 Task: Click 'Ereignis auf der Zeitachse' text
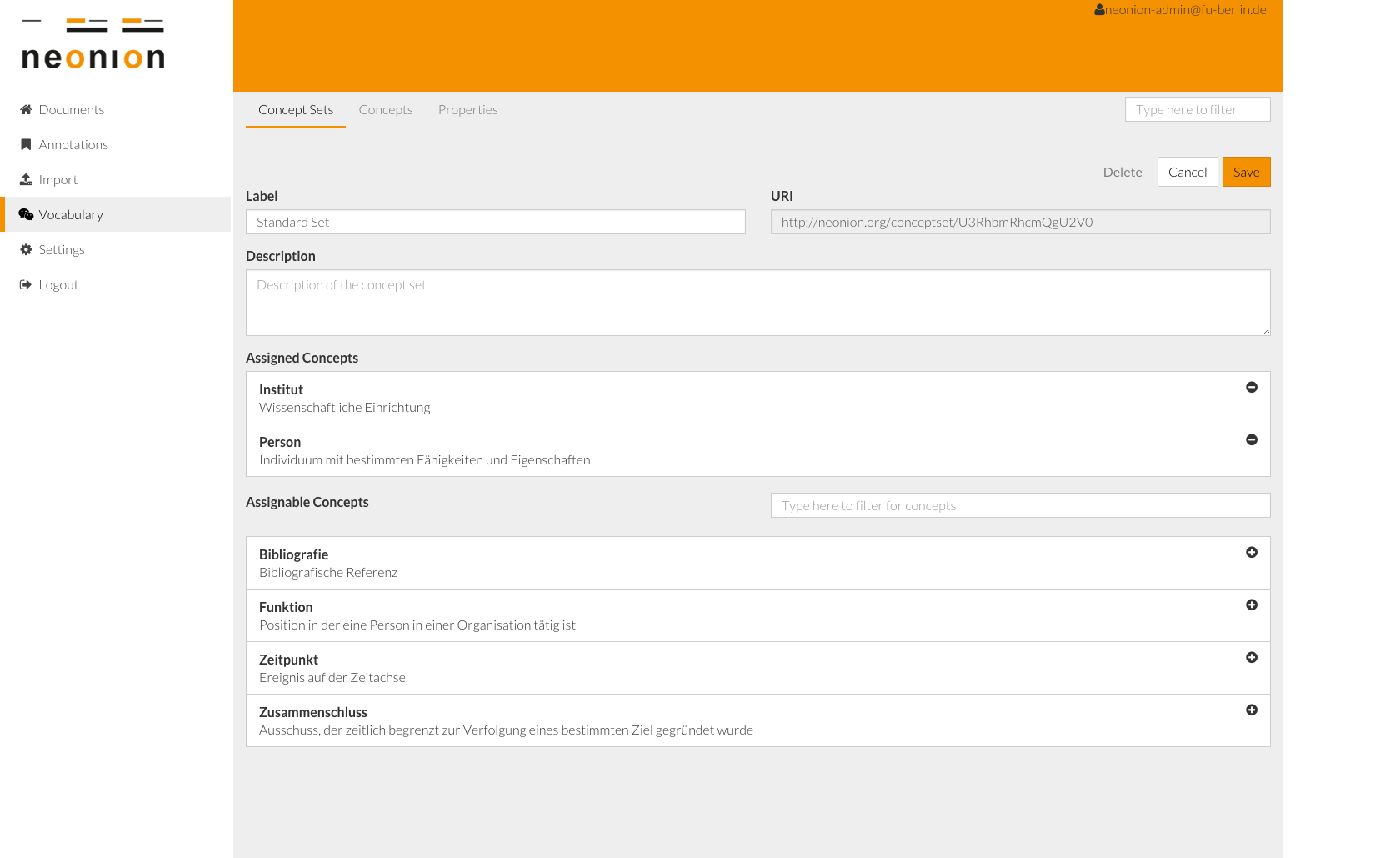pyautogui.click(x=332, y=678)
